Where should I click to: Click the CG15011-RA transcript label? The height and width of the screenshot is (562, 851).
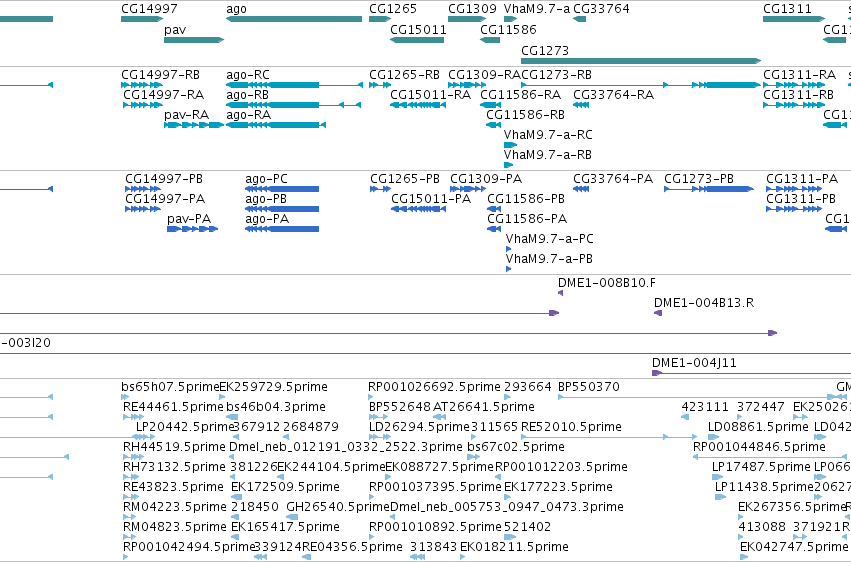(430, 94)
